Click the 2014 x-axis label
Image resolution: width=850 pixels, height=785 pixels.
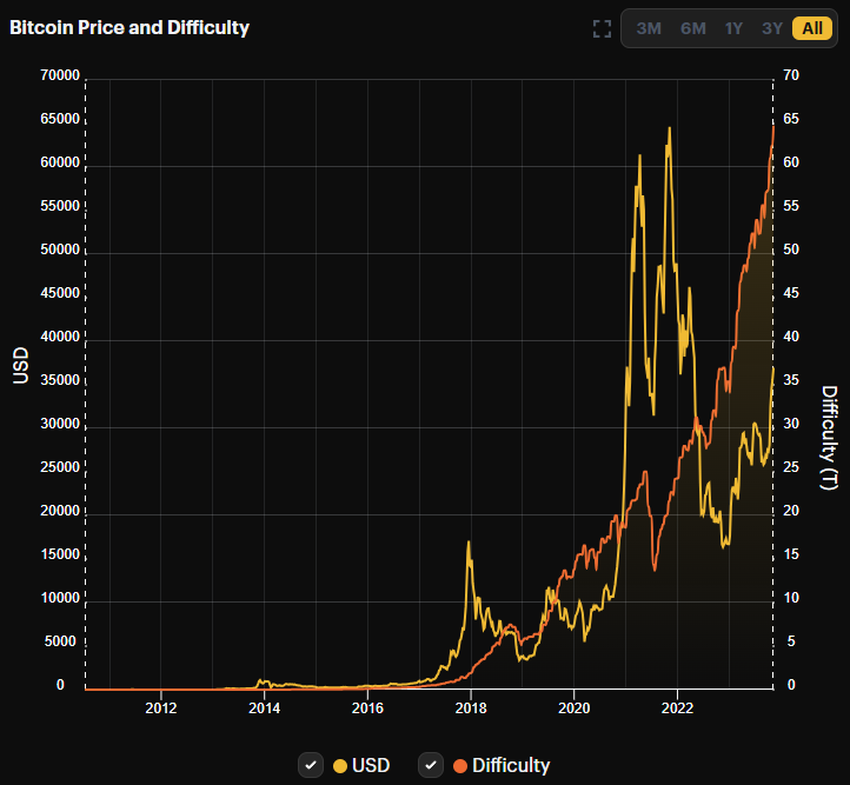point(264,708)
